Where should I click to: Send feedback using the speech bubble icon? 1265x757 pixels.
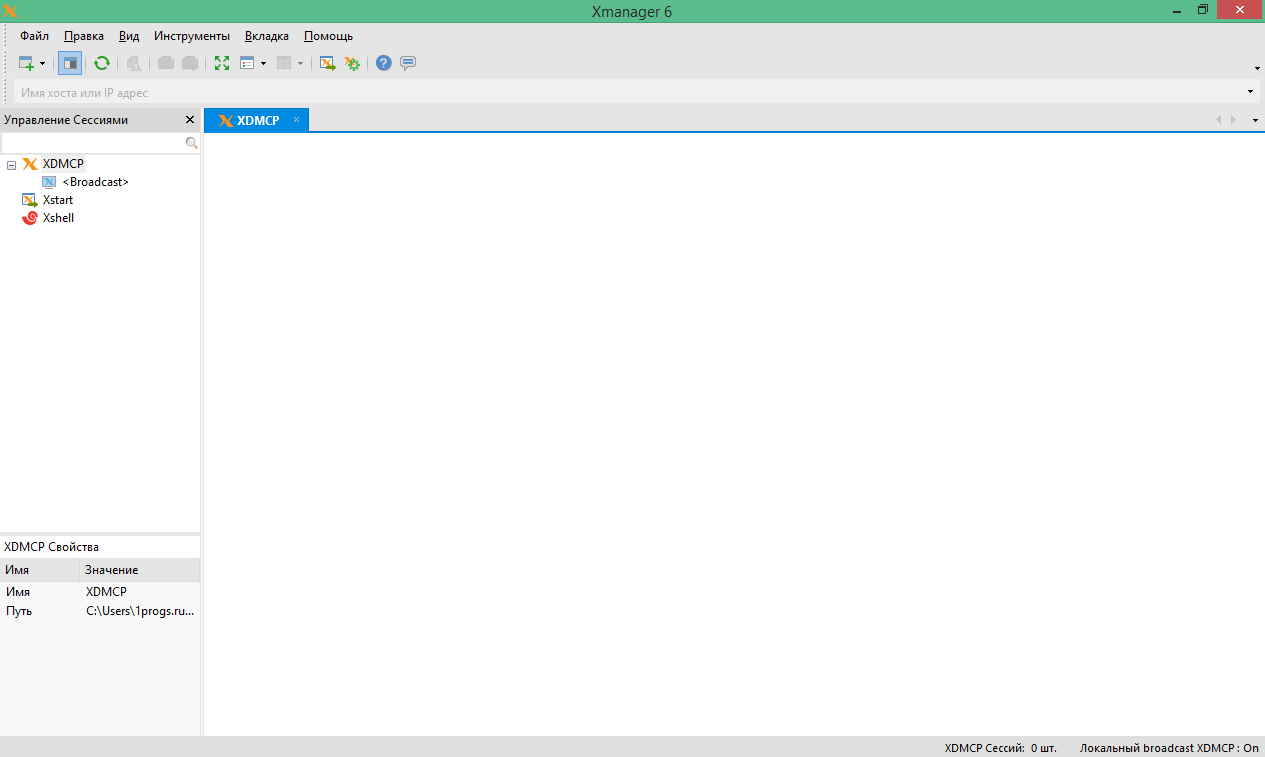click(408, 63)
